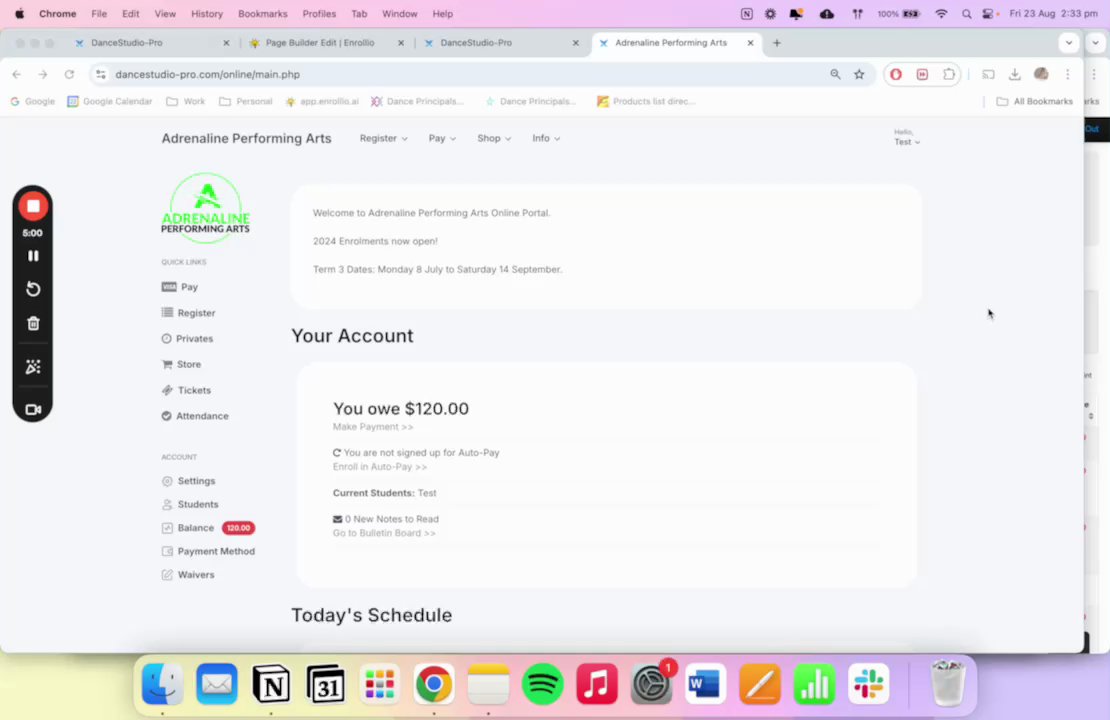Screen dimensions: 1110x720
Task: Restart the recording with the circular arrow icon
Action: coord(33,289)
